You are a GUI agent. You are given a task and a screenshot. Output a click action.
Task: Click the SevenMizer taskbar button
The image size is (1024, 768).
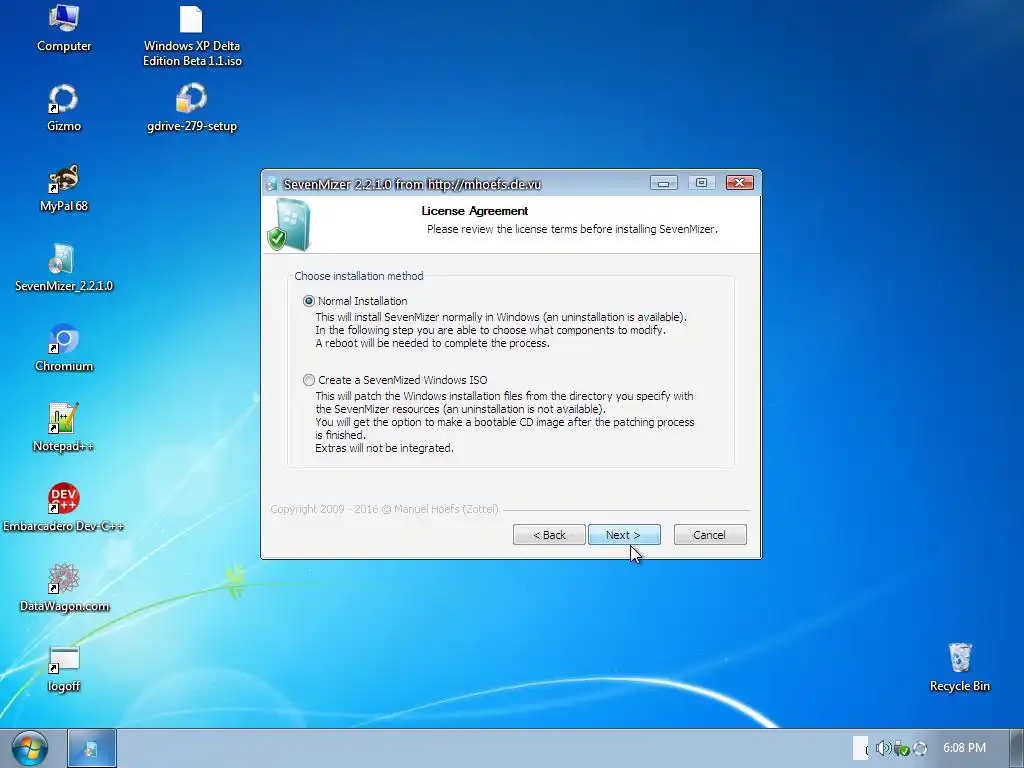92,748
